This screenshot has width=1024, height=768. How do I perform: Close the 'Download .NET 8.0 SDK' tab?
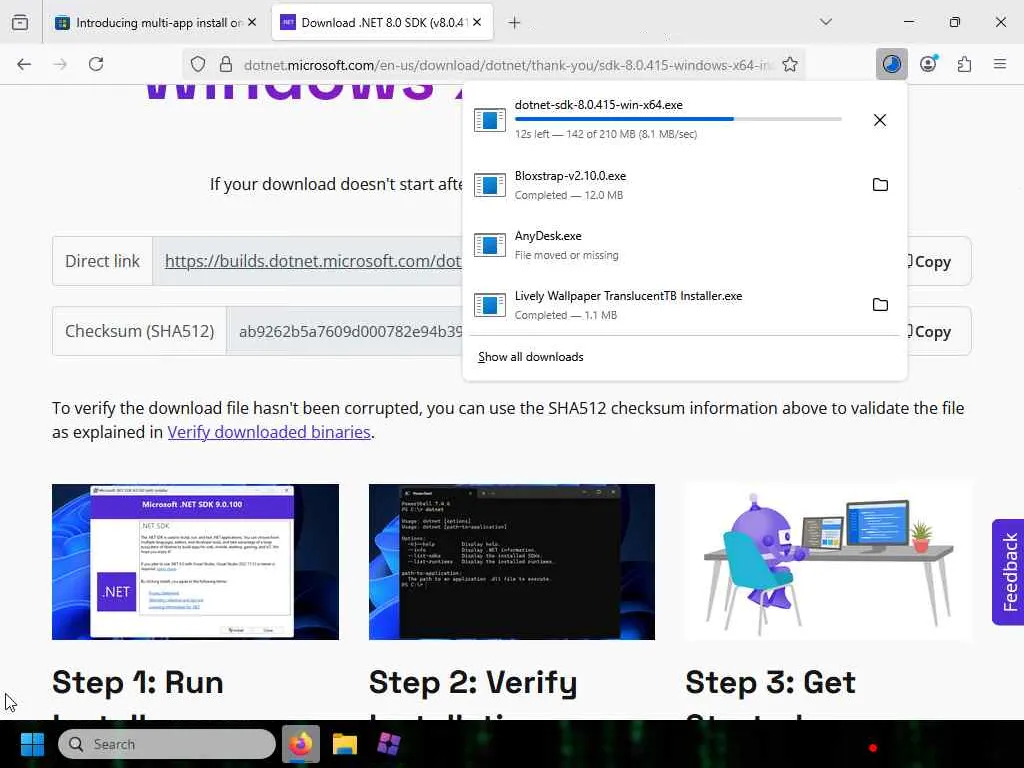477,22
